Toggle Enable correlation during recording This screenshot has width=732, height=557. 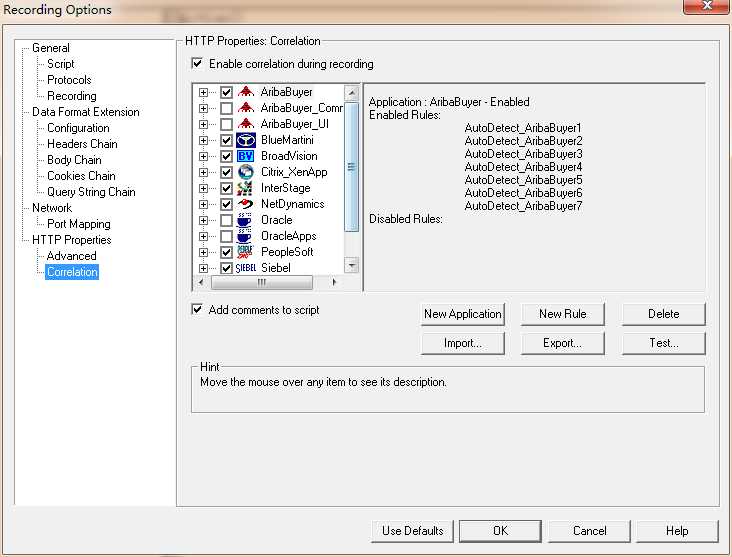click(197, 63)
